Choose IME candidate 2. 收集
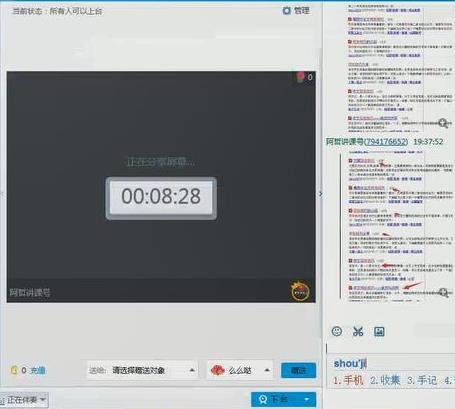455x409 pixels. [x=385, y=380]
